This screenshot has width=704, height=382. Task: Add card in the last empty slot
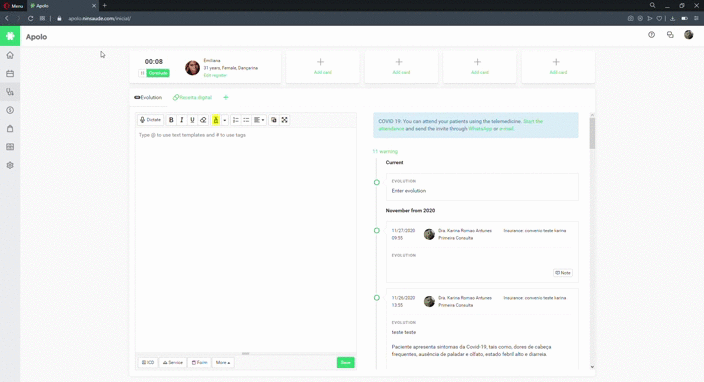(558, 66)
